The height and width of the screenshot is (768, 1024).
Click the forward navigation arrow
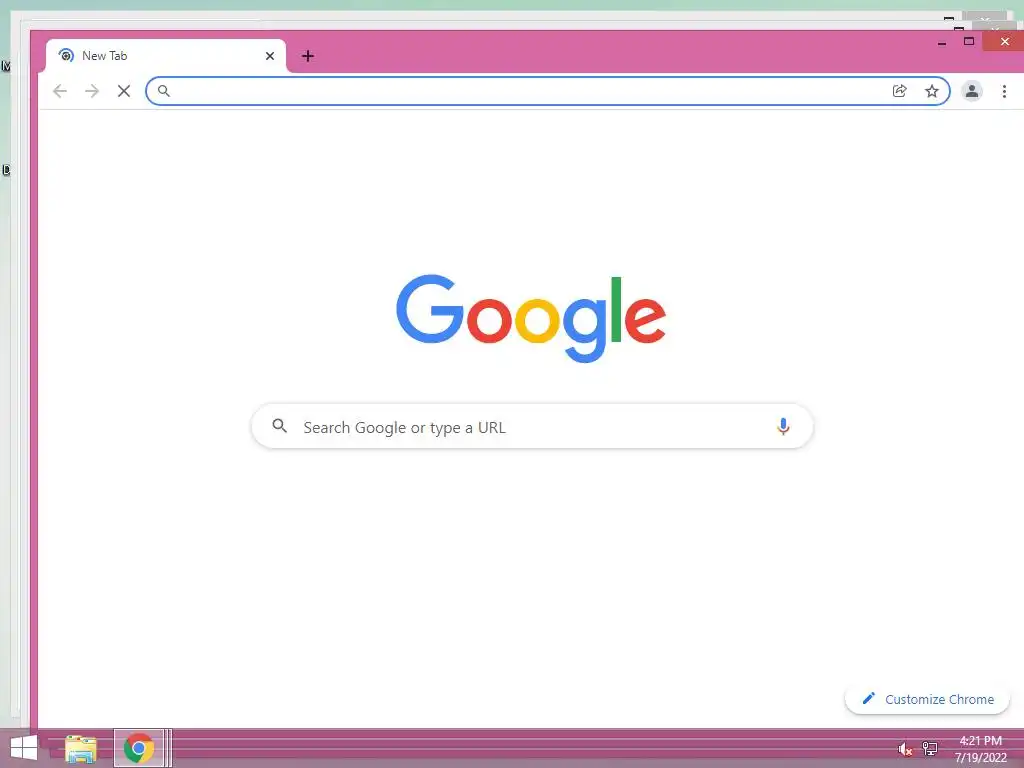coord(92,91)
